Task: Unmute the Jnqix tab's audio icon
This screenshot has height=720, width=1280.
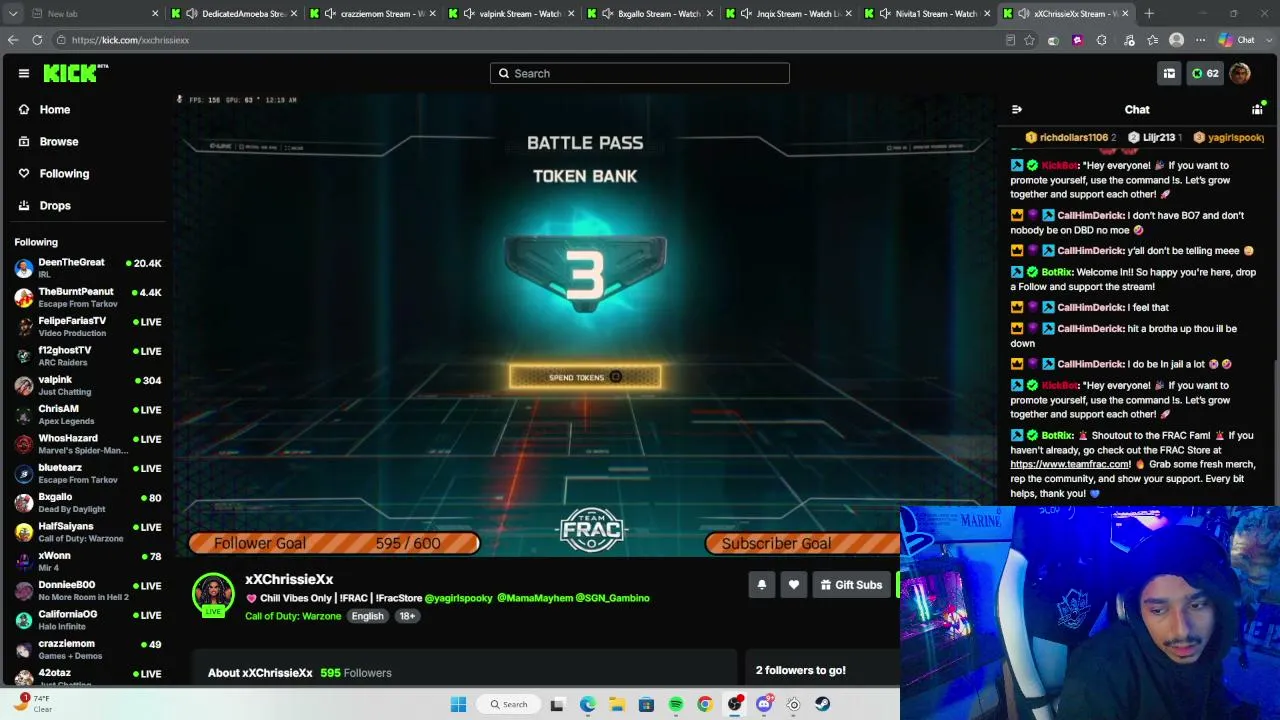Action: [x=746, y=14]
